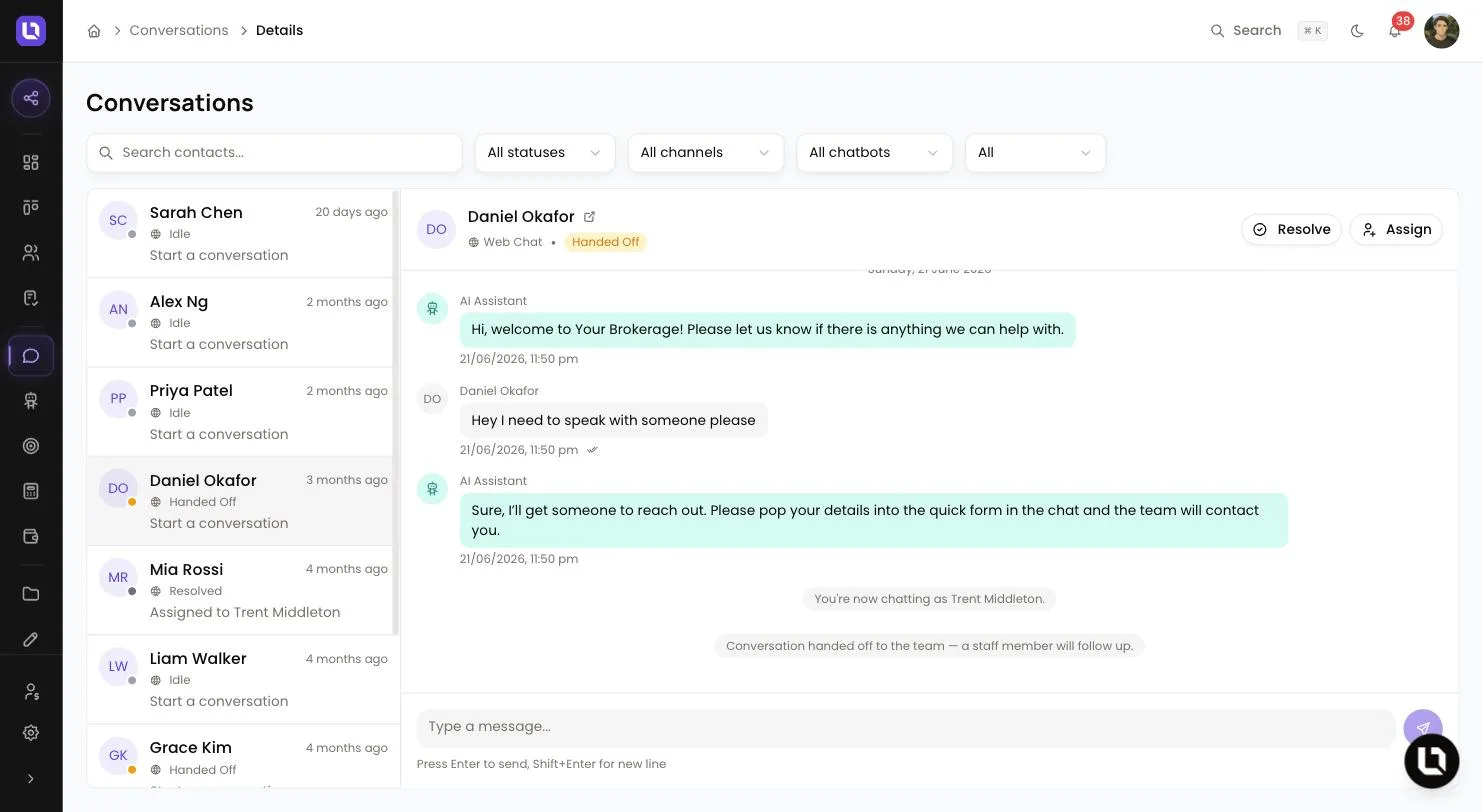Click the Type a message box

[x=906, y=727]
